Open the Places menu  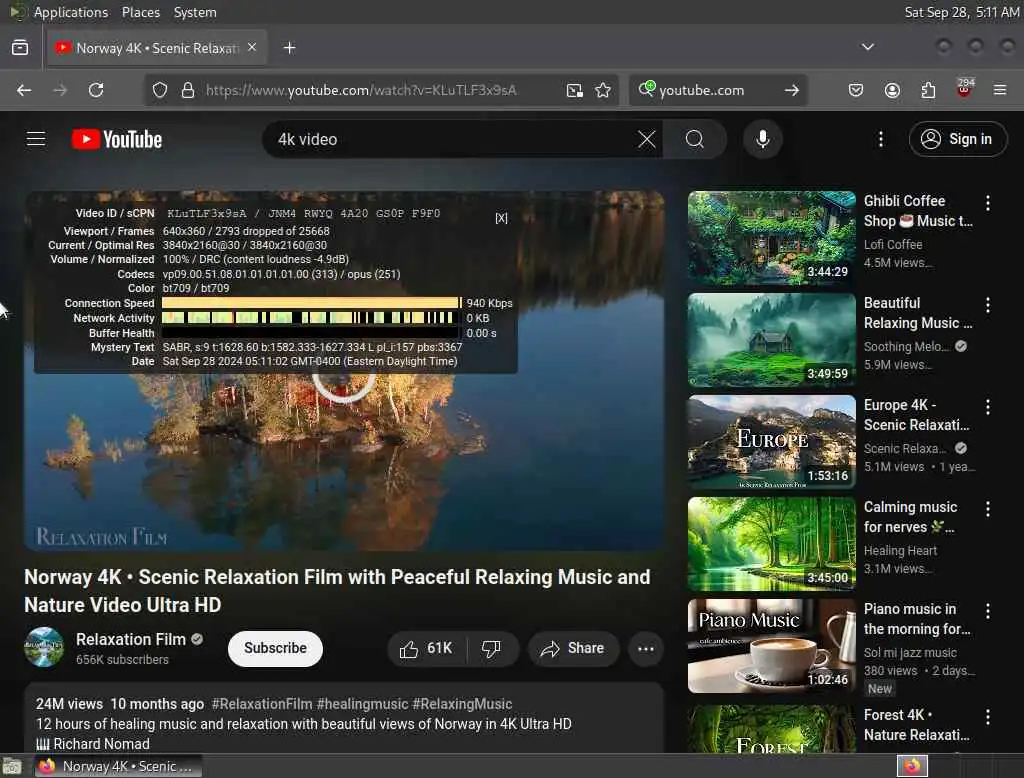(x=140, y=12)
